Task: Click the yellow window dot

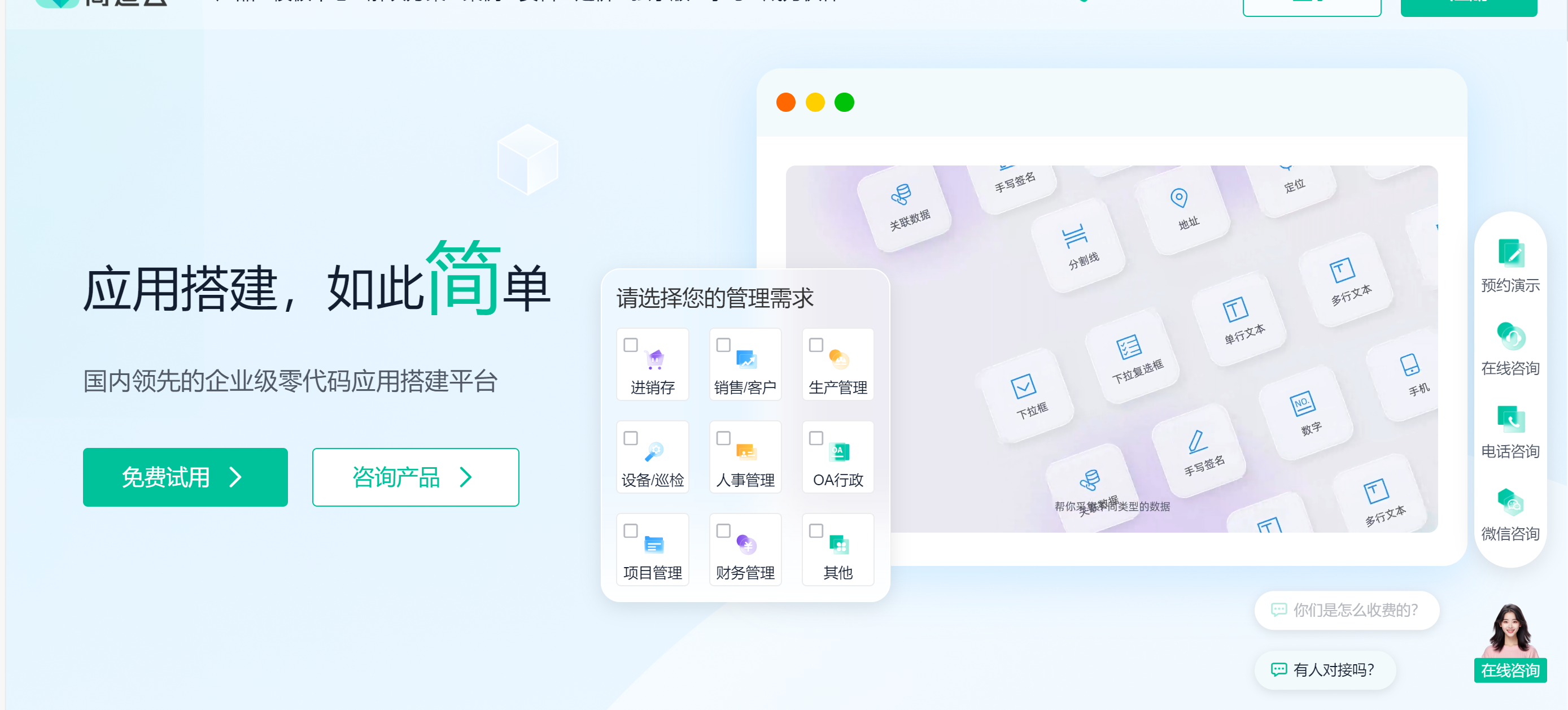Action: [815, 102]
